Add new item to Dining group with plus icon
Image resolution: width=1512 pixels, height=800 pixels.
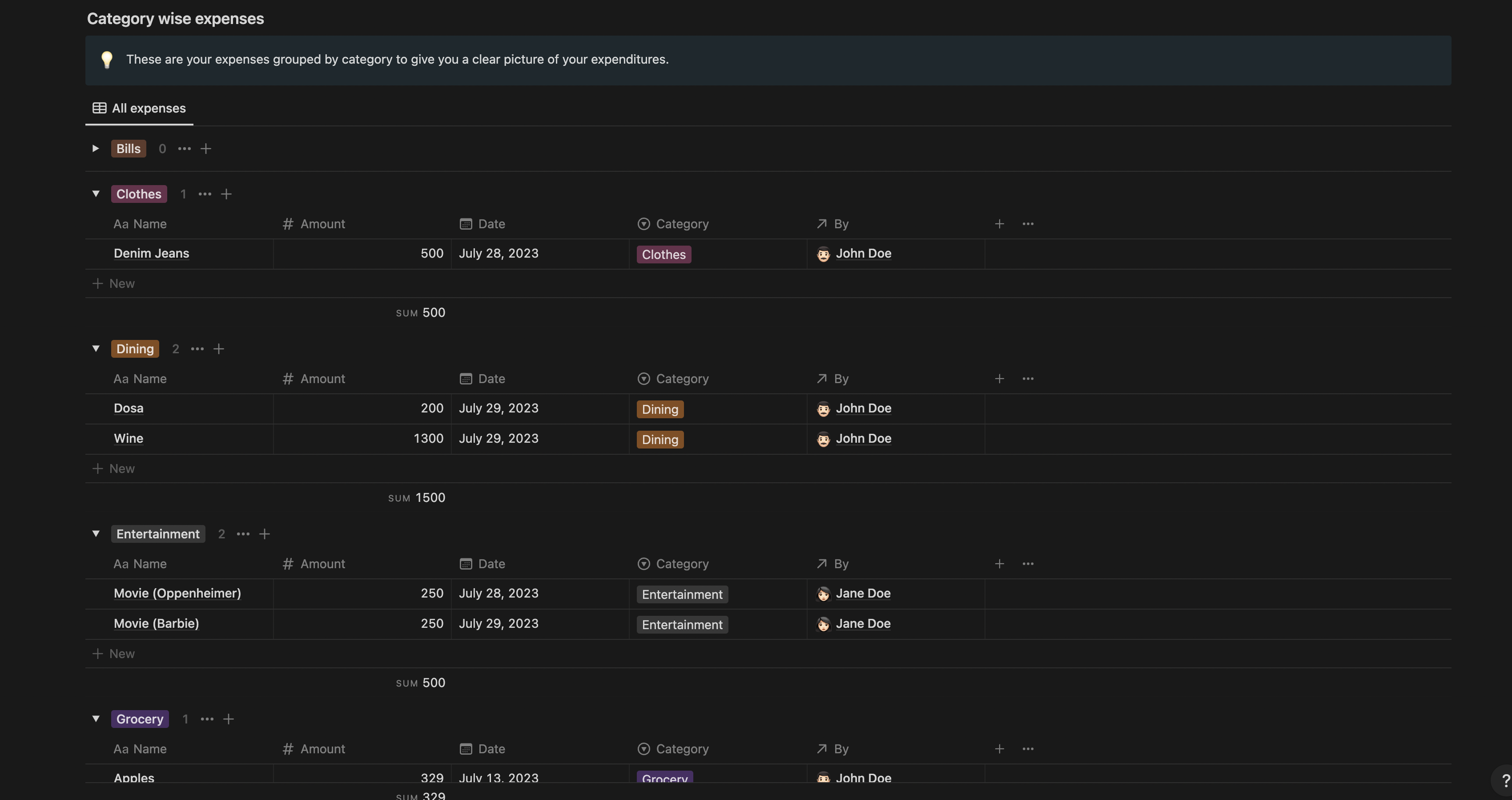[x=218, y=349]
